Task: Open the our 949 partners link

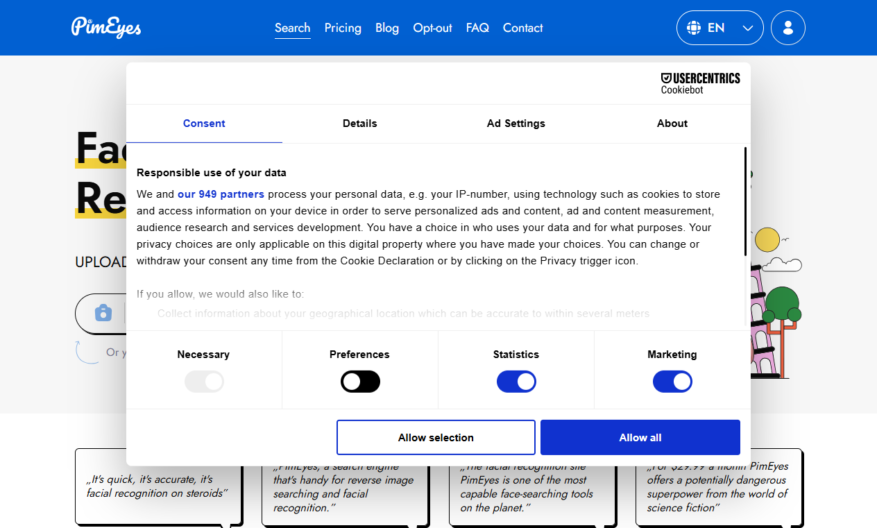Action: tap(220, 194)
